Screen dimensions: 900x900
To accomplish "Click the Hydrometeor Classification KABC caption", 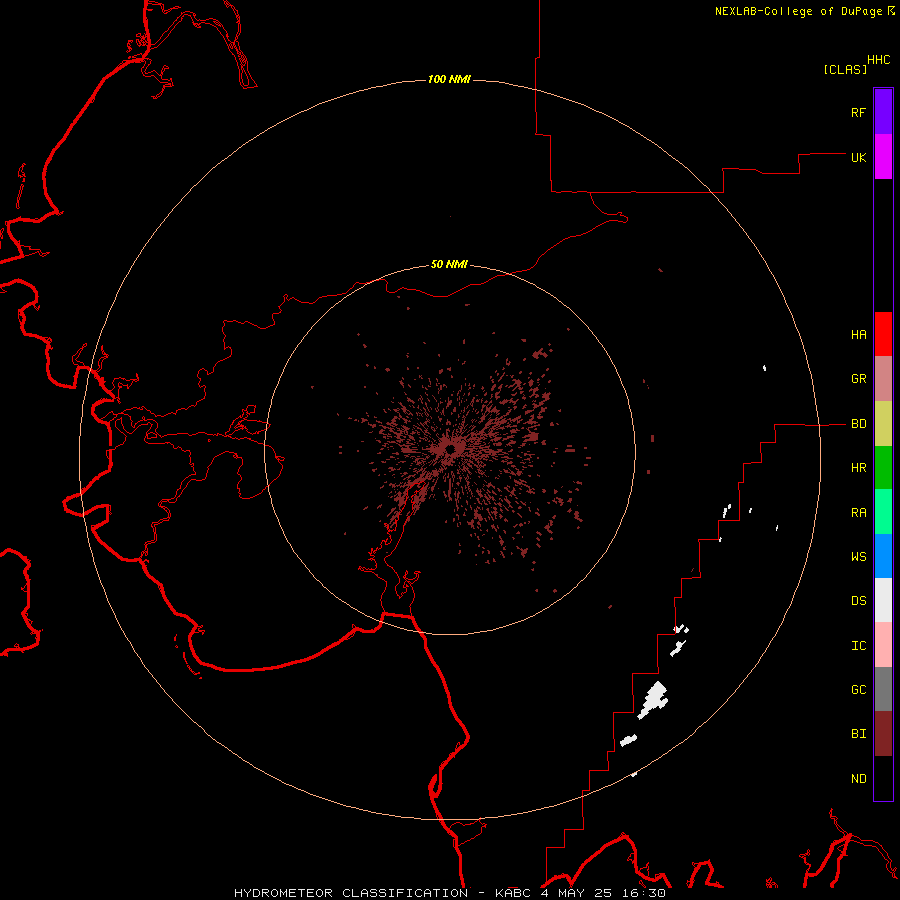I will click(449, 893).
